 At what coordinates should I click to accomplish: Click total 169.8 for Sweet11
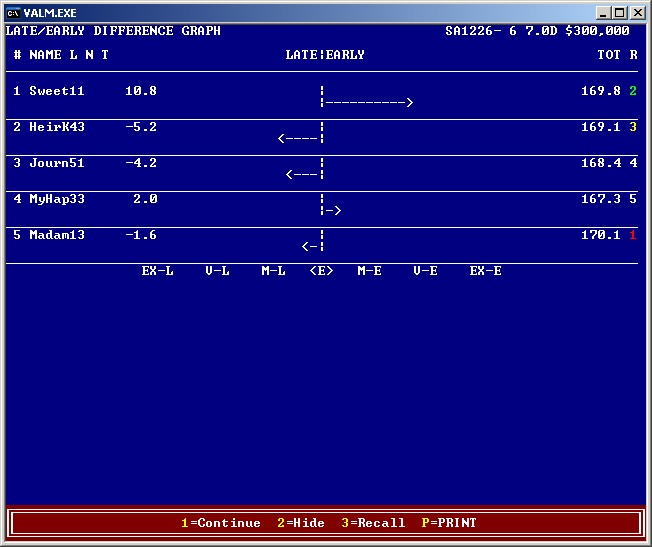coord(601,91)
